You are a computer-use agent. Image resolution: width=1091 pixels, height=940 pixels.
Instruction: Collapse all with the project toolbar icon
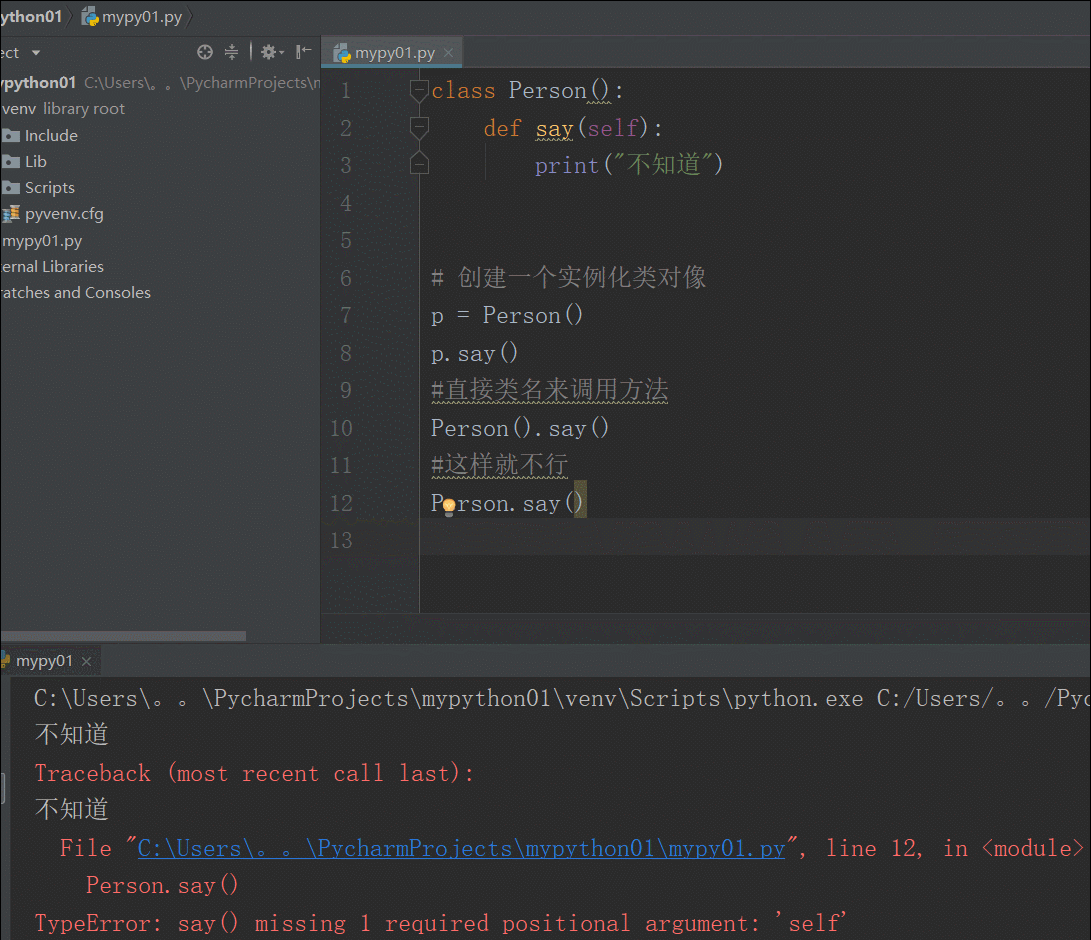point(232,52)
